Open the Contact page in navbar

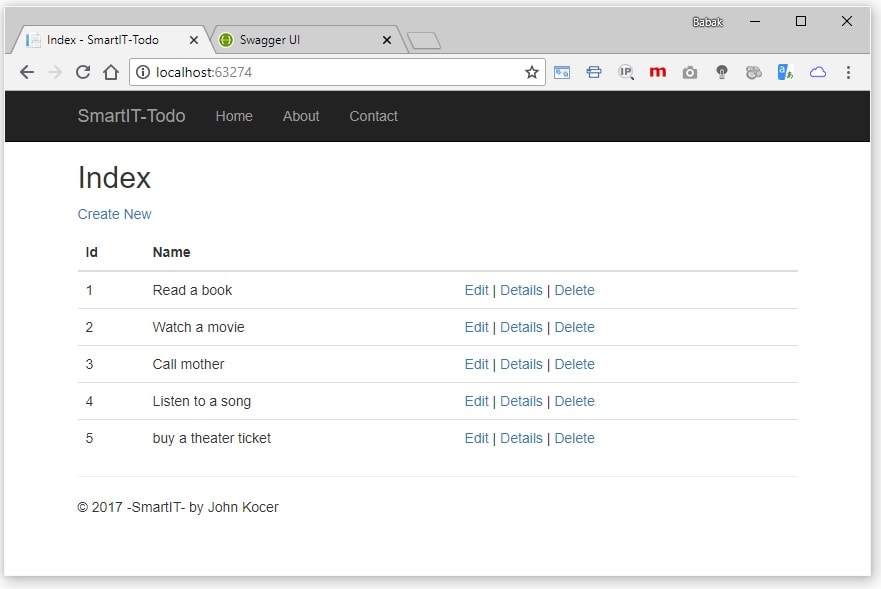click(373, 116)
